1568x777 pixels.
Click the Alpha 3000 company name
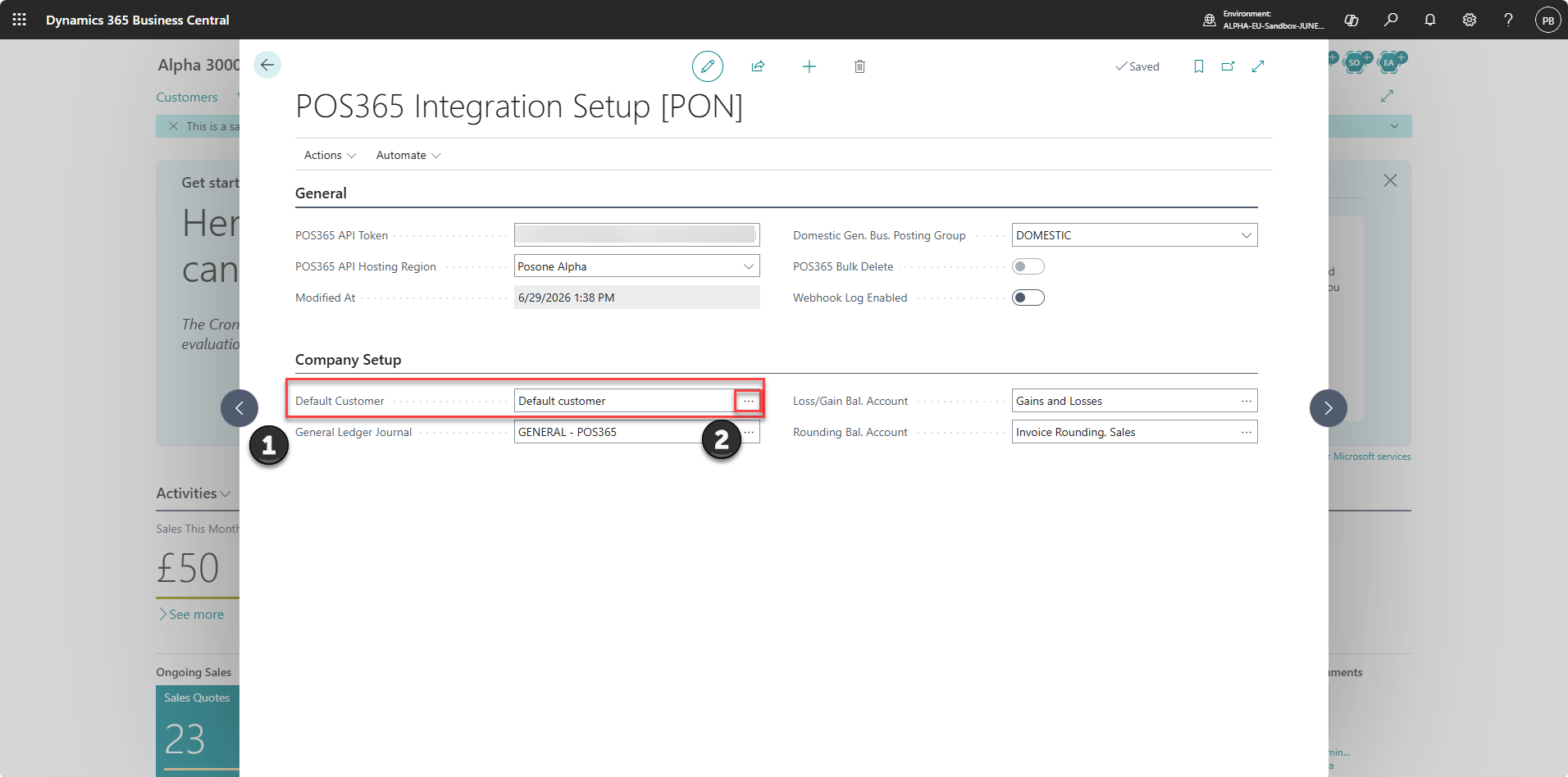tap(198, 65)
